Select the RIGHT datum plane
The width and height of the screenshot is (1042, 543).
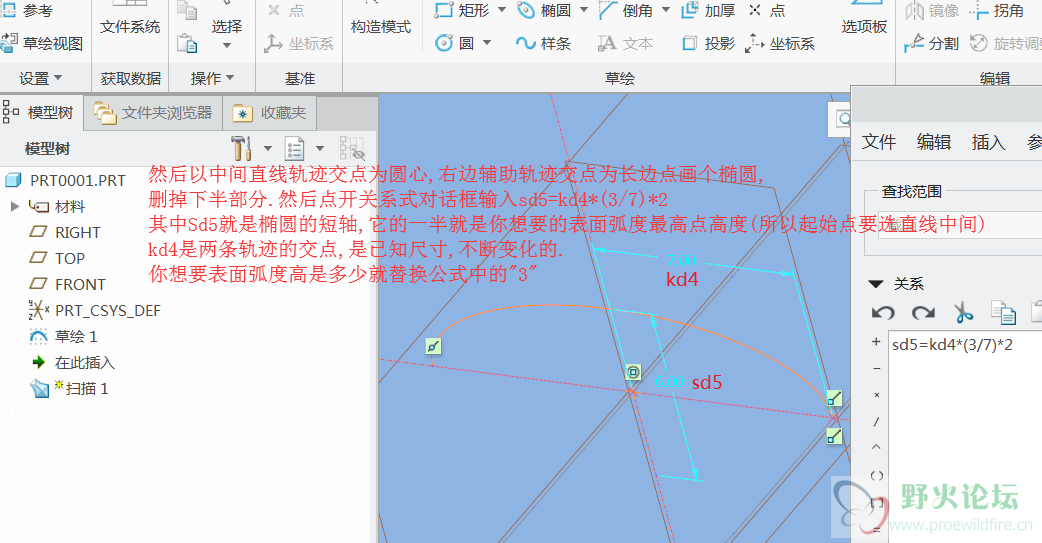tap(65, 233)
